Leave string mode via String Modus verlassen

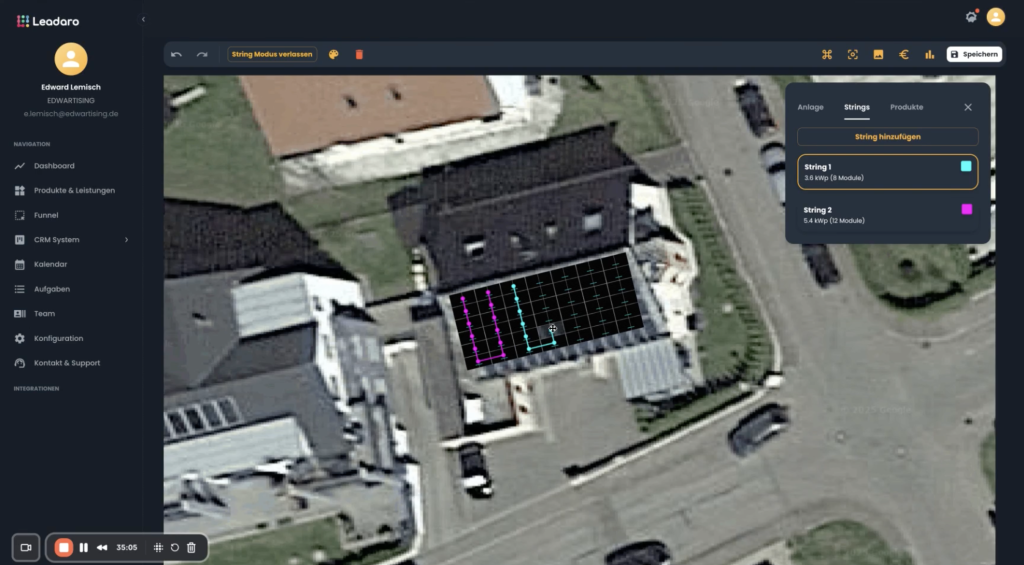click(x=272, y=54)
